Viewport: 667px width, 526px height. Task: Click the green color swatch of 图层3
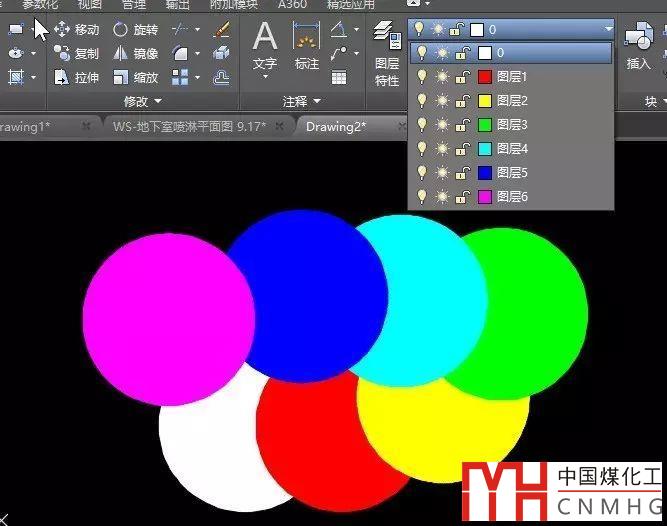[485, 125]
